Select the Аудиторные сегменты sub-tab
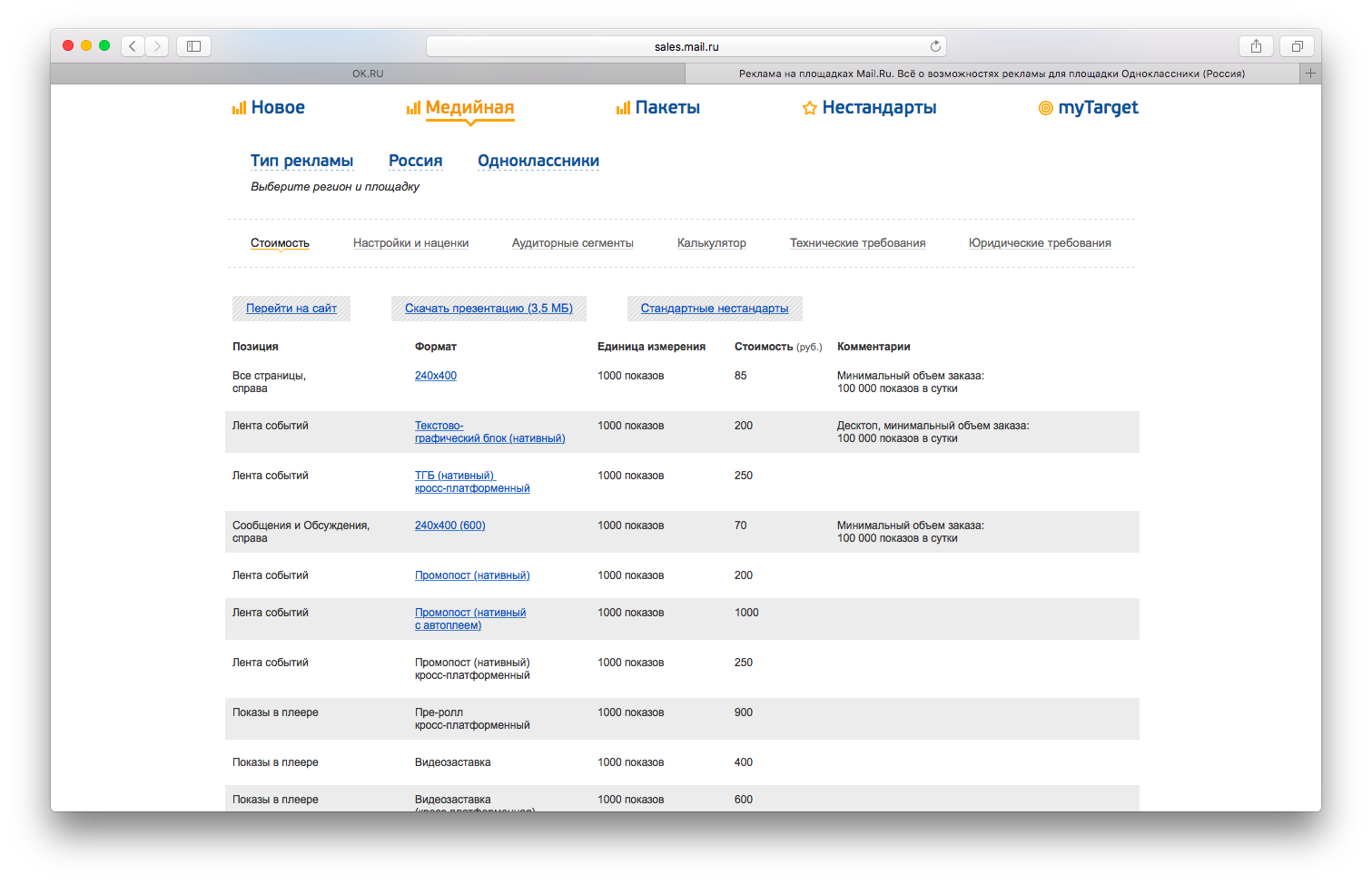 coord(572,243)
